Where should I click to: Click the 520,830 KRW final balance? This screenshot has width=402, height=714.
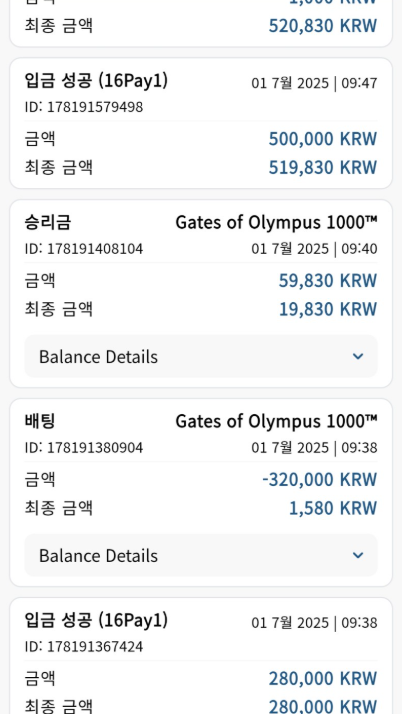(323, 26)
